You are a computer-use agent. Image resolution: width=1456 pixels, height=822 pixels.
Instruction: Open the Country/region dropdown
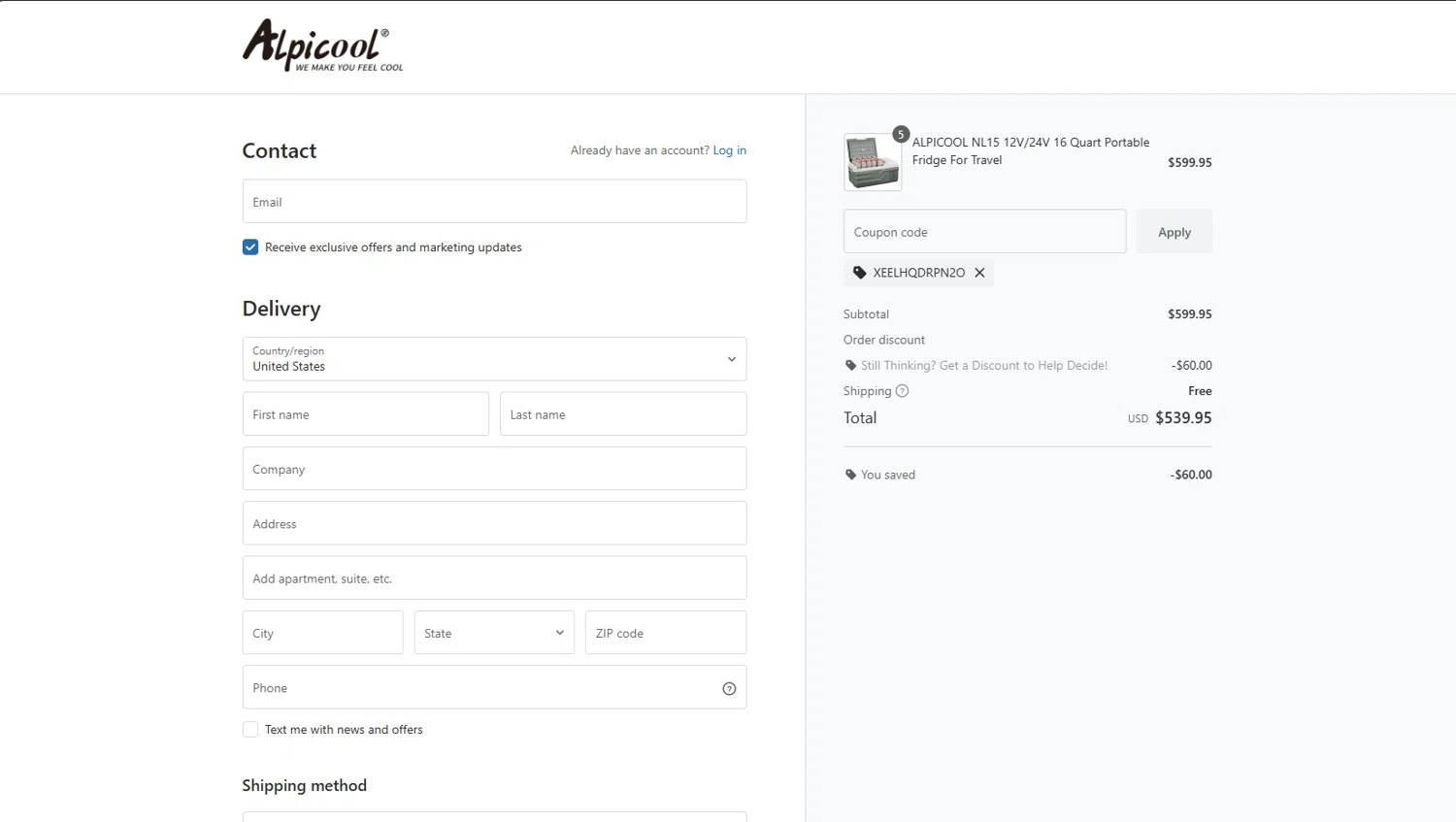pyautogui.click(x=494, y=359)
